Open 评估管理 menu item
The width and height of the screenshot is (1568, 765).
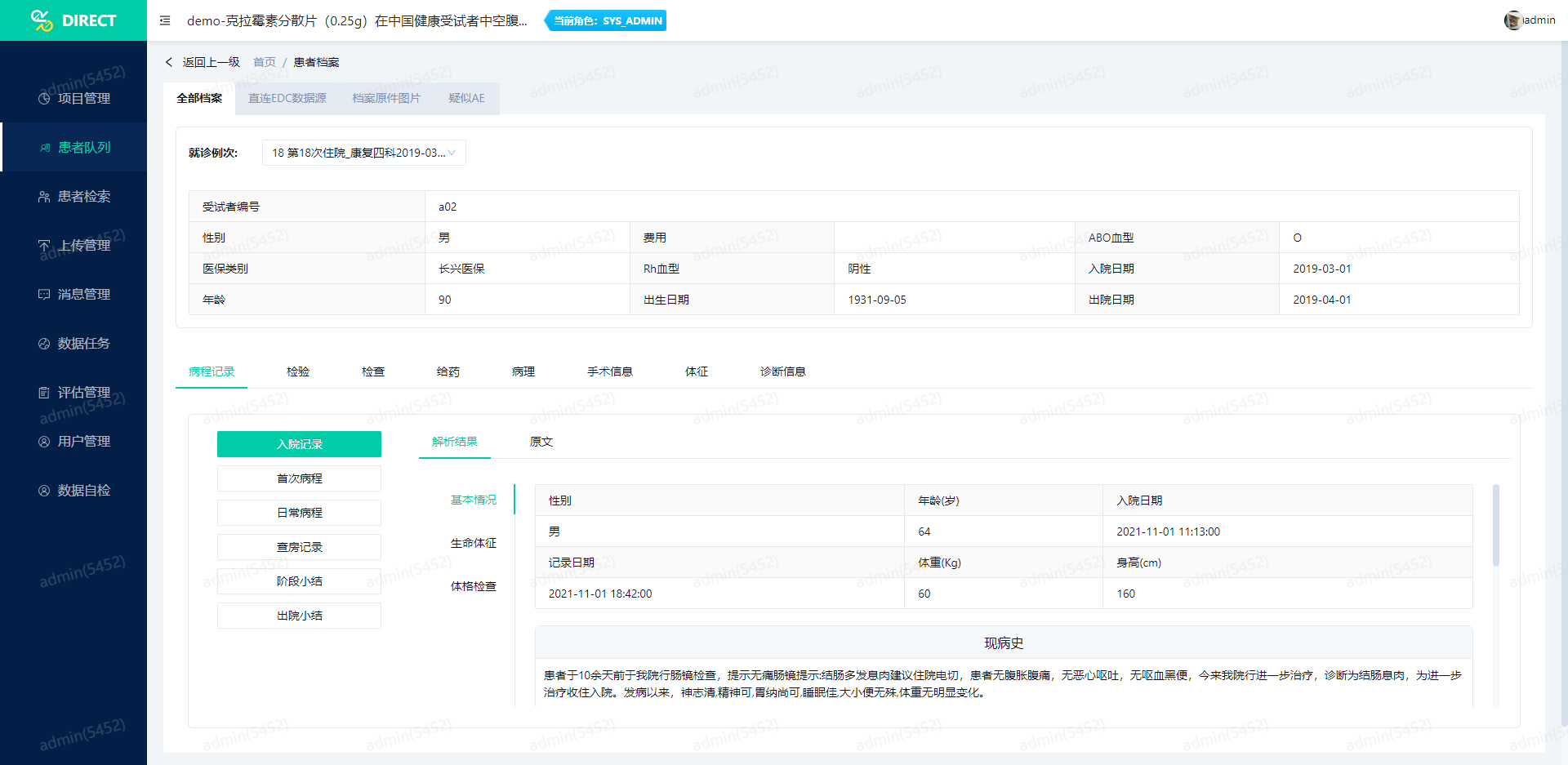[73, 393]
